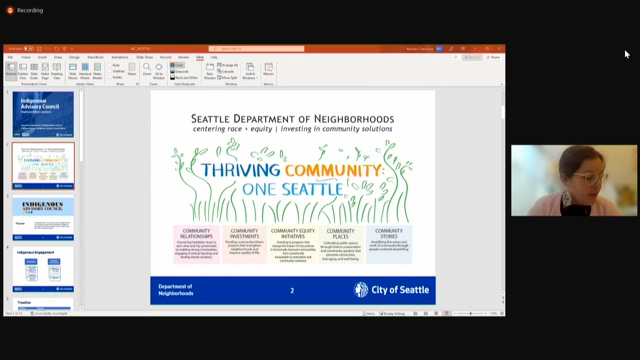
Task: Click Notes in the status bar
Action: coord(369,313)
